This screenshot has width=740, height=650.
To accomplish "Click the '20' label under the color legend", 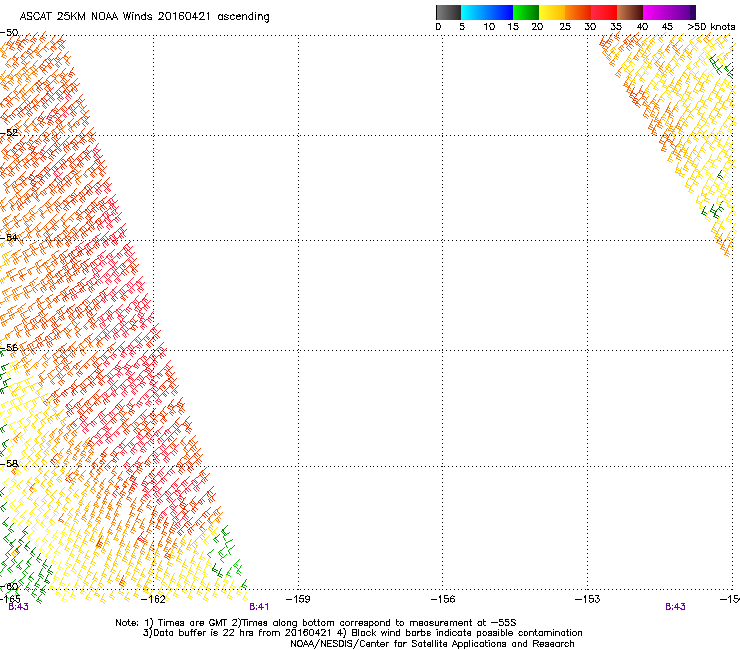I will point(537,27).
